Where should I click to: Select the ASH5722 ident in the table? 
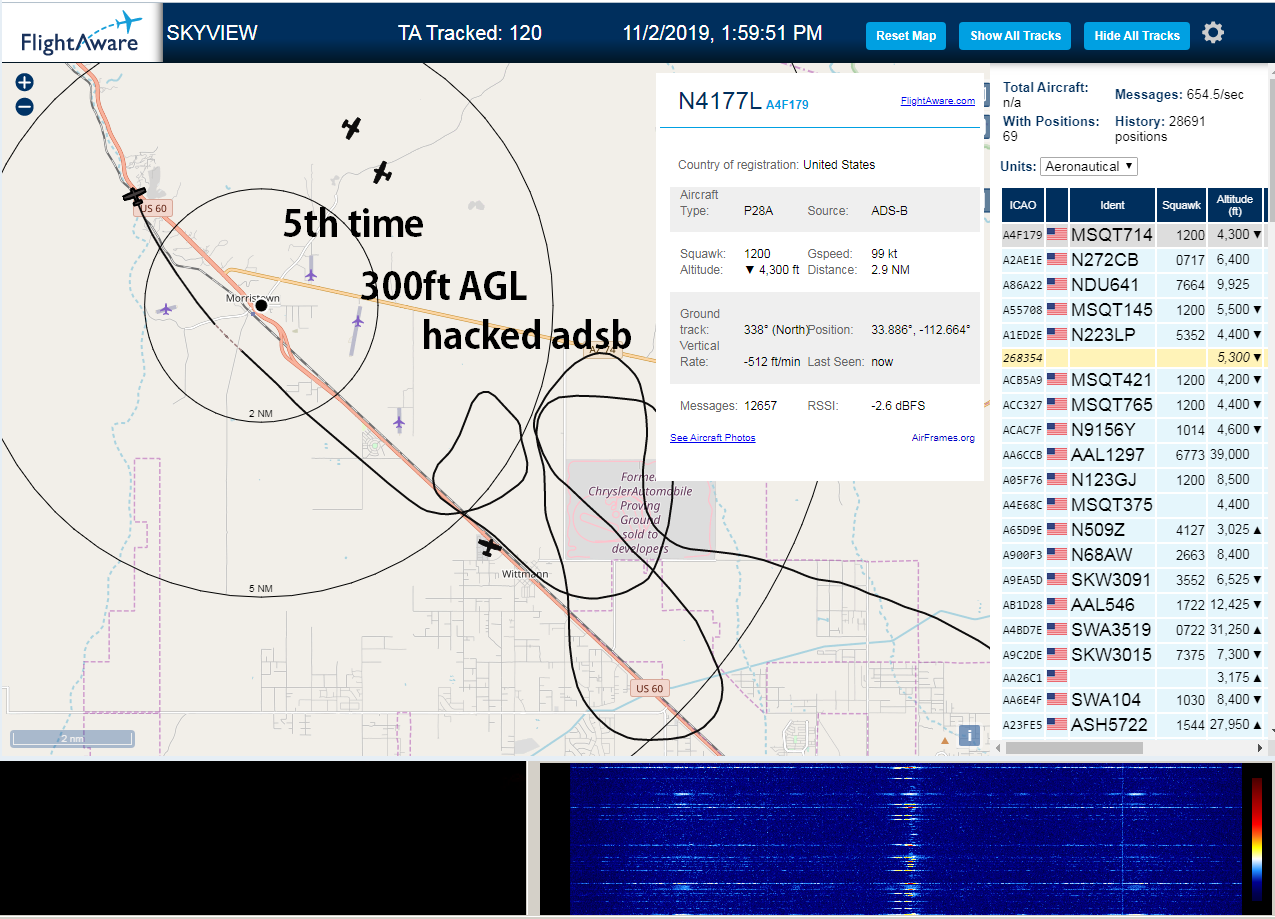[x=1109, y=724]
